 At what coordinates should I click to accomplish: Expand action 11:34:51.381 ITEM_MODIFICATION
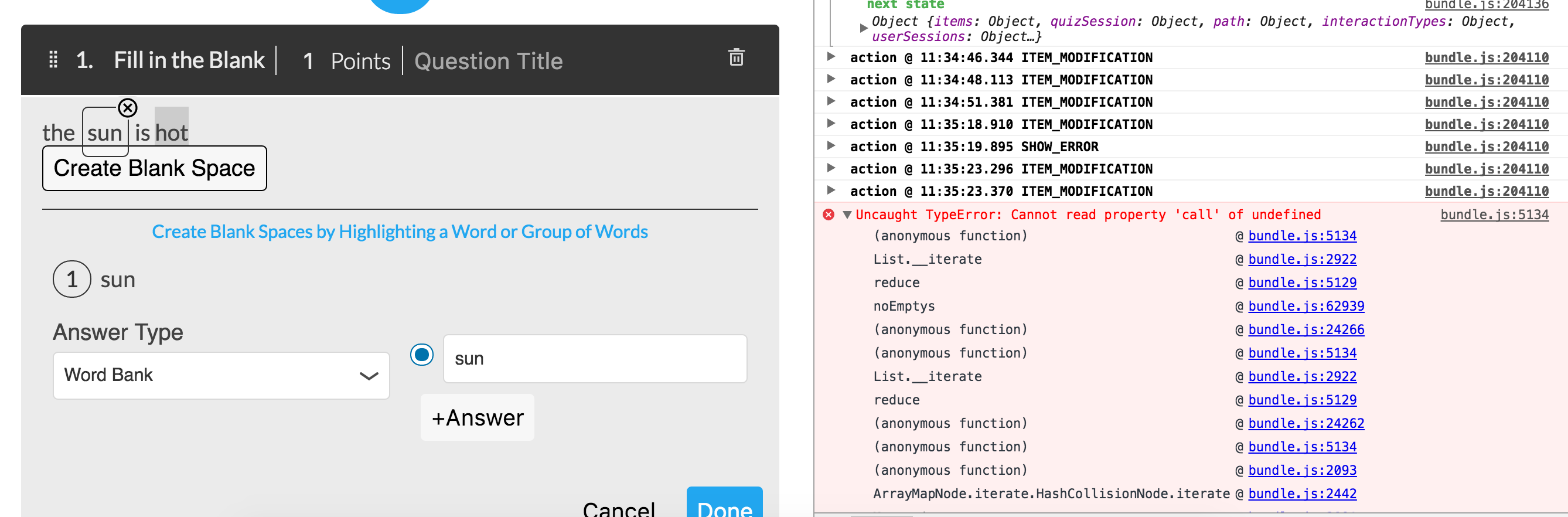(830, 101)
